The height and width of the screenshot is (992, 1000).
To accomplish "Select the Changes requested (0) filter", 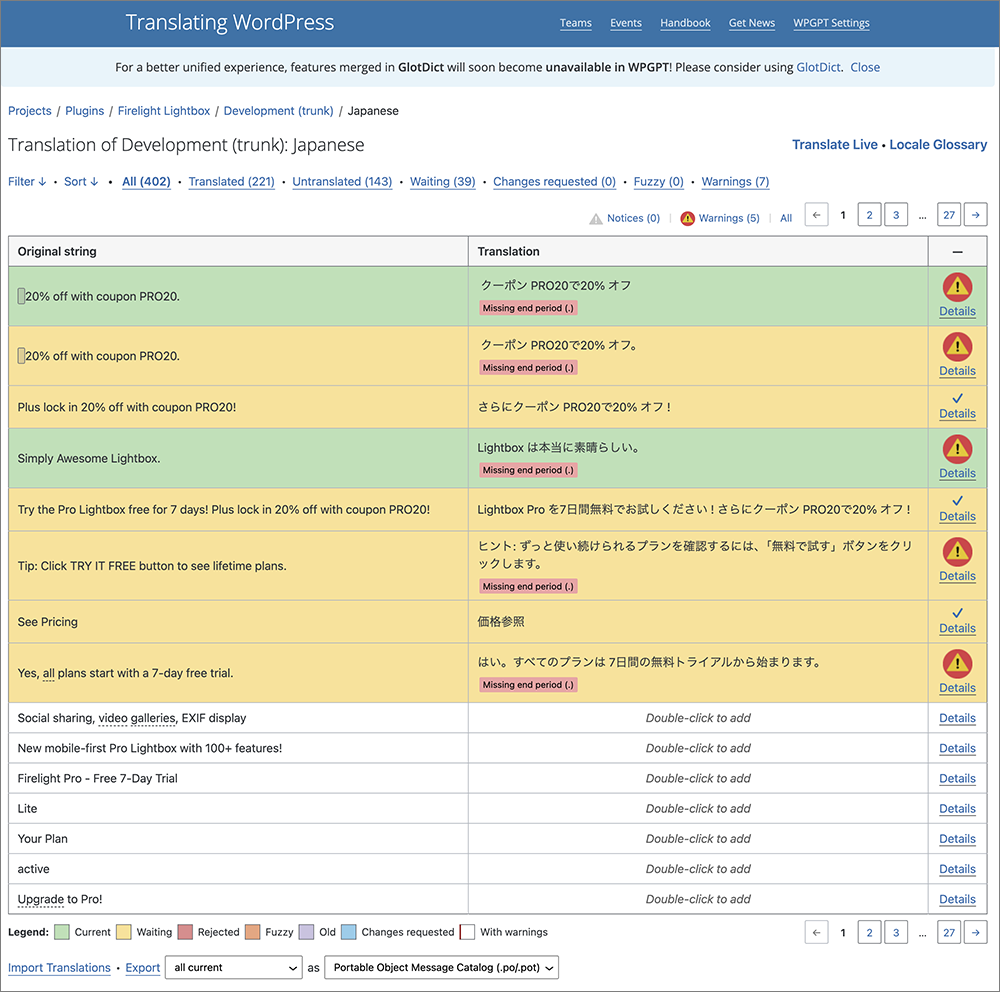I will click(x=554, y=181).
